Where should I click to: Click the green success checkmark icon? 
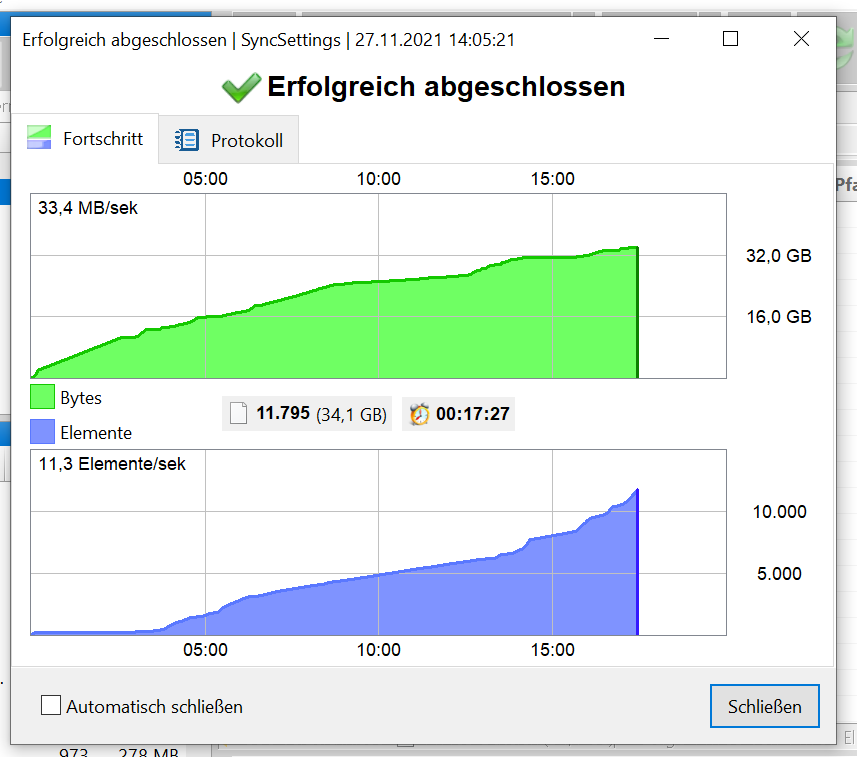coord(240,86)
